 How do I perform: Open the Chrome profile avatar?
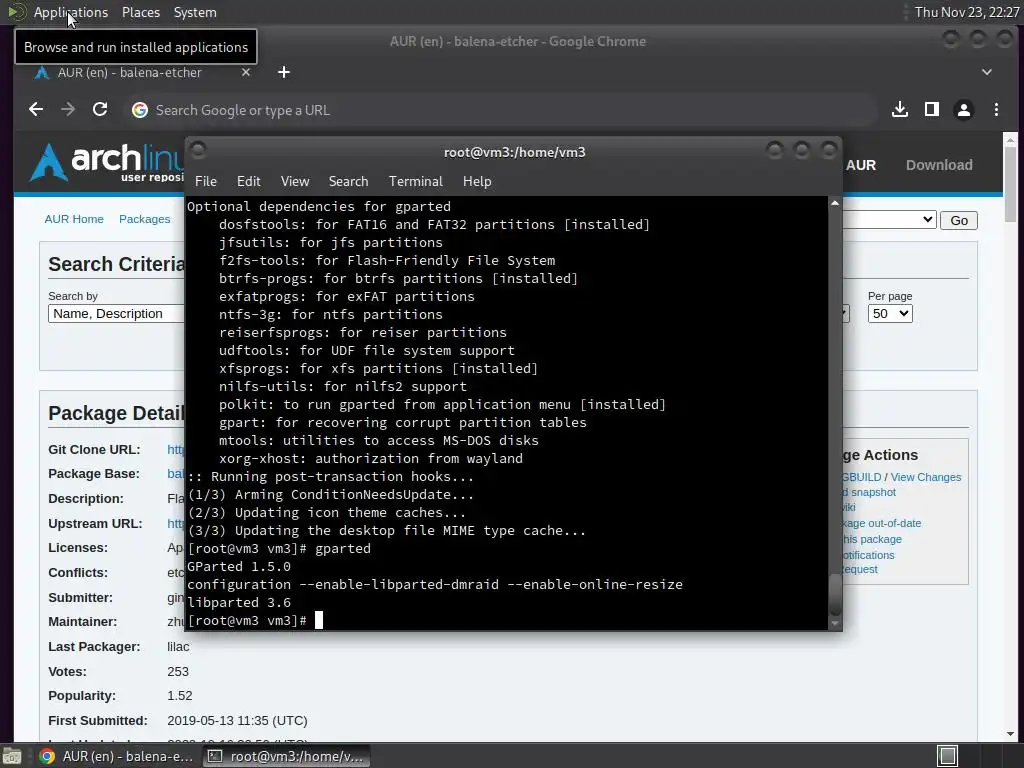pos(964,110)
